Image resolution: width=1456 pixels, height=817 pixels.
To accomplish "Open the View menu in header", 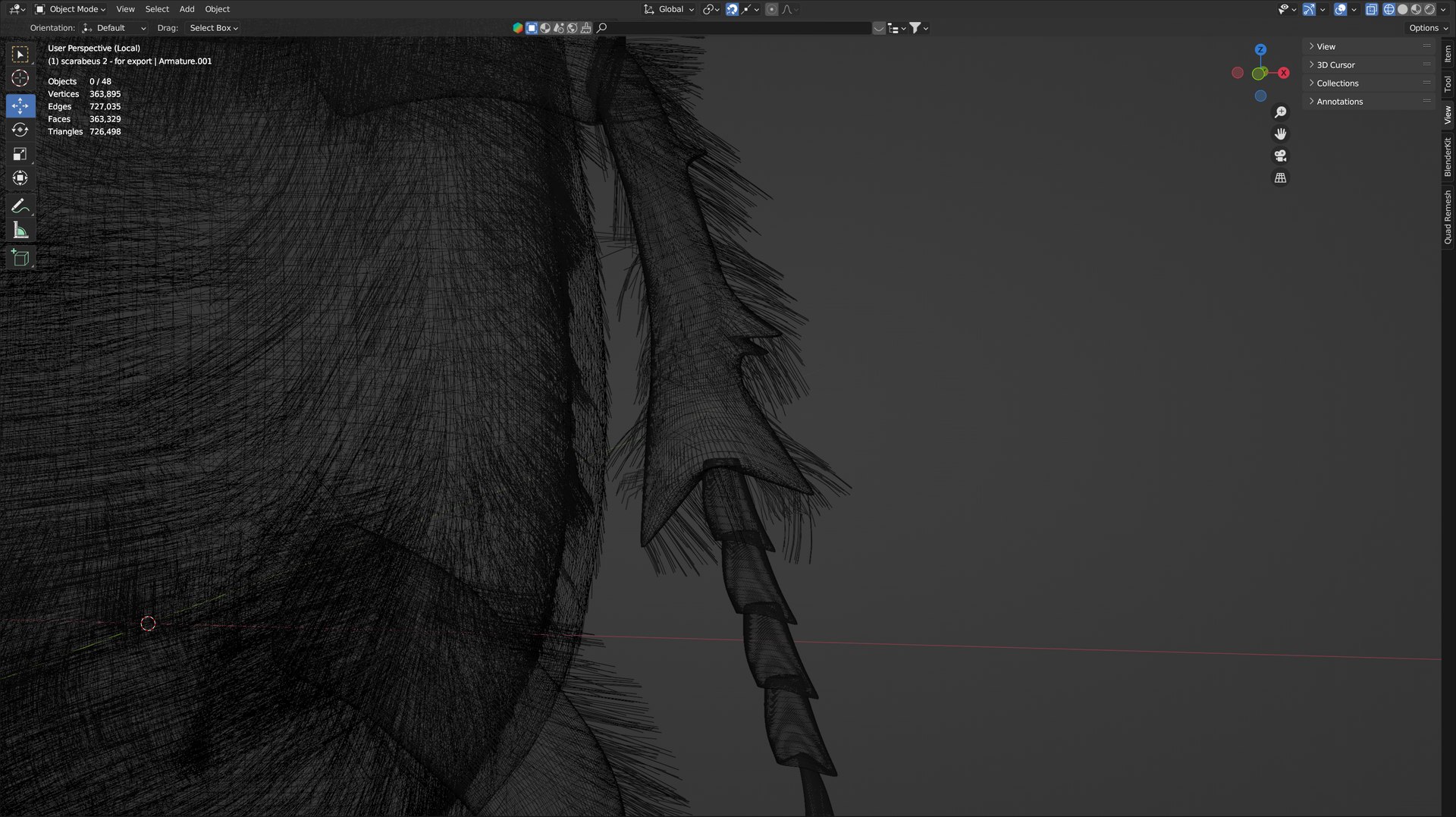I will [x=125, y=9].
